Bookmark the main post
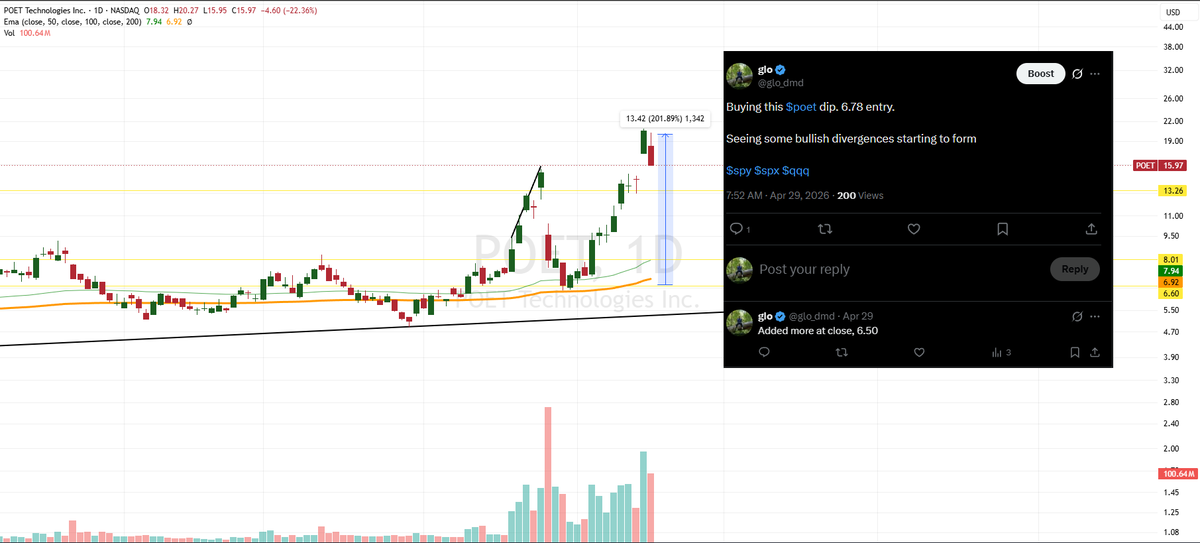 click(1002, 229)
